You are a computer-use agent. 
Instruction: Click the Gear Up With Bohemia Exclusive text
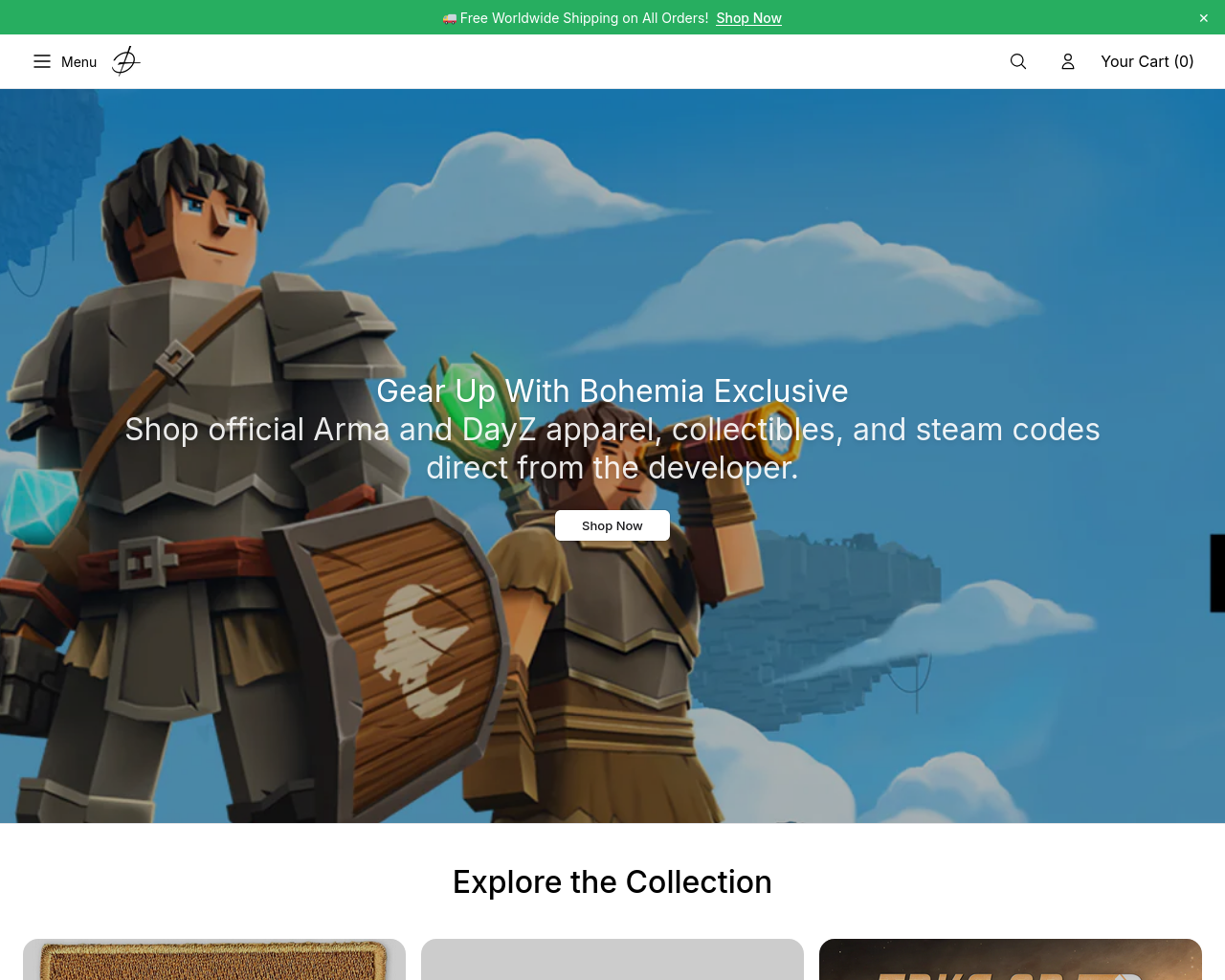(x=612, y=390)
